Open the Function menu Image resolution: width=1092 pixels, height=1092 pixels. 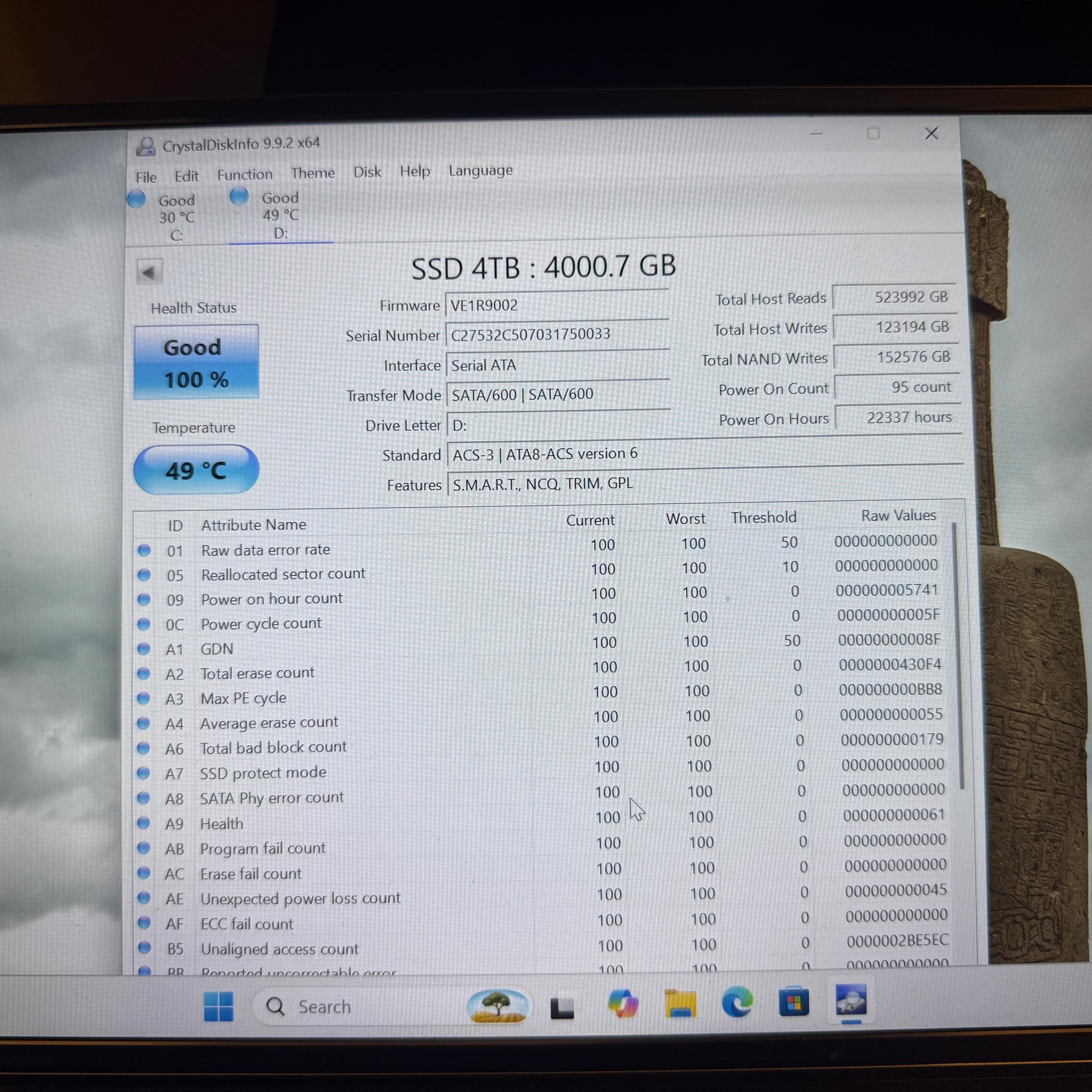coord(245,175)
